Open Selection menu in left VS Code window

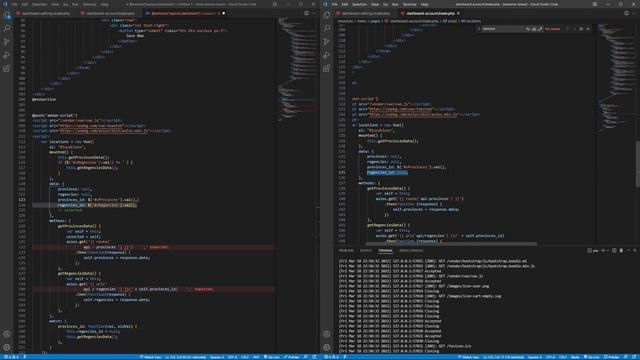tap(39, 4)
